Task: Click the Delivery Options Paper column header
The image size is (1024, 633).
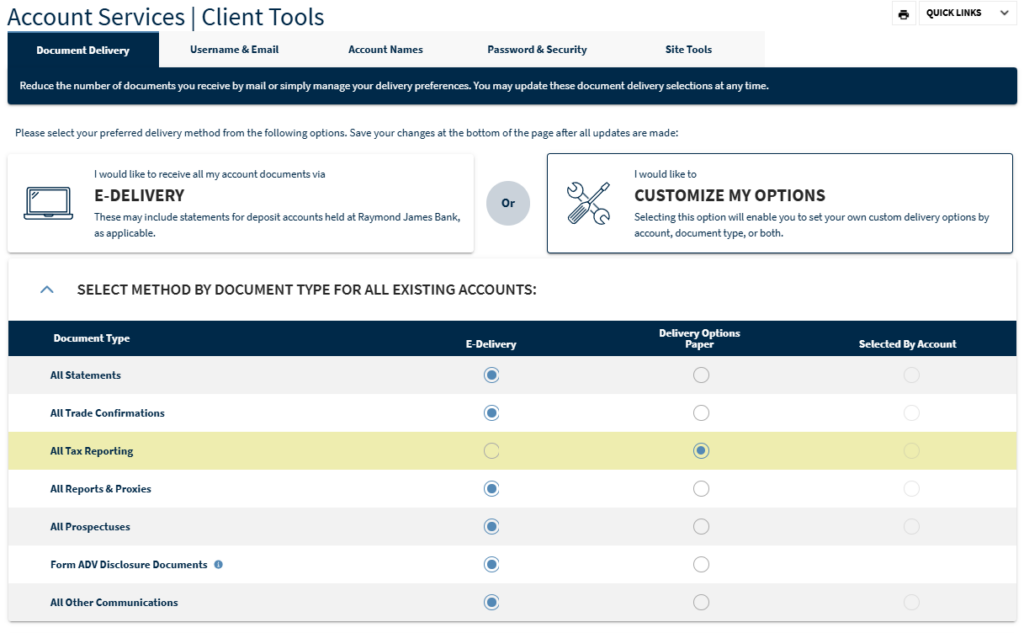Action: [699, 338]
